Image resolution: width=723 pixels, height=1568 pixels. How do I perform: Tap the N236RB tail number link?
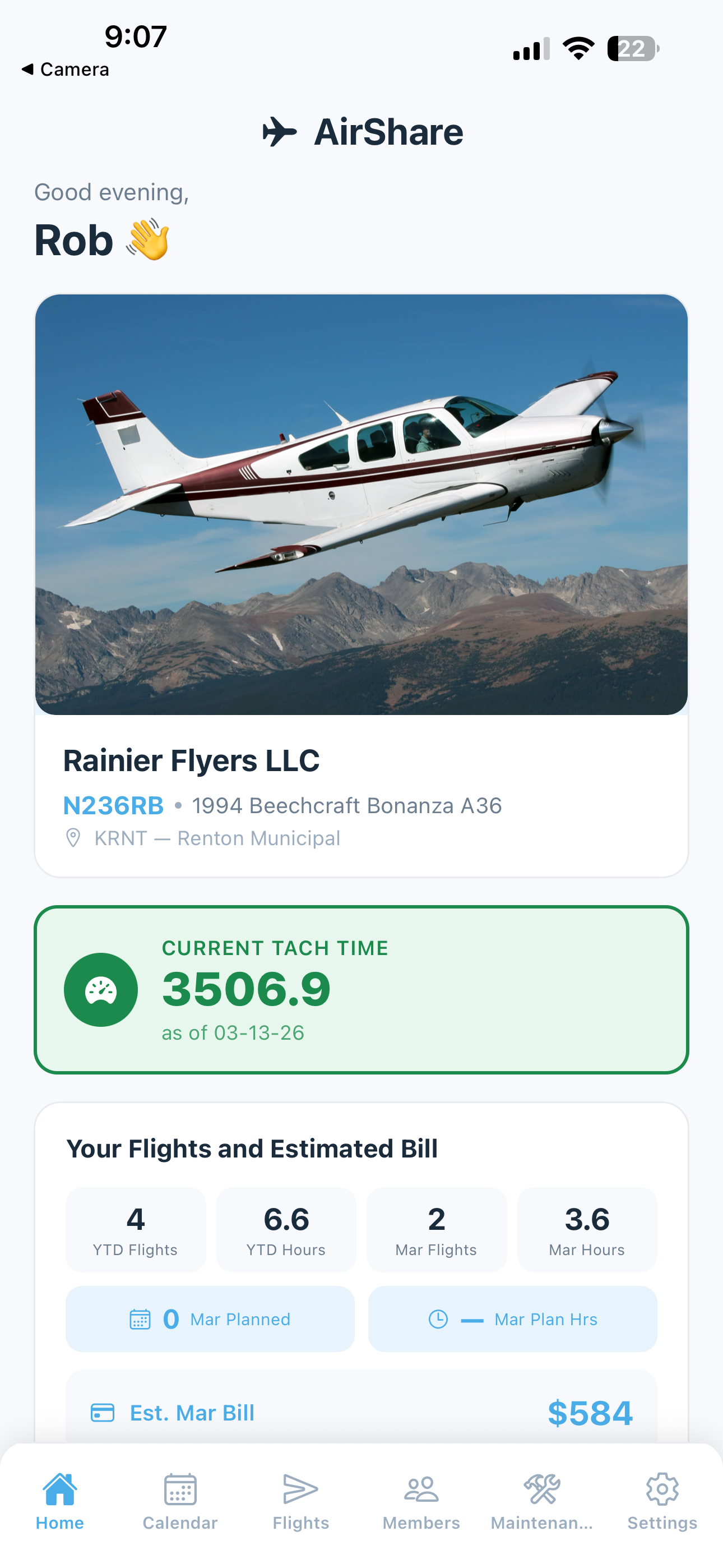pos(114,805)
